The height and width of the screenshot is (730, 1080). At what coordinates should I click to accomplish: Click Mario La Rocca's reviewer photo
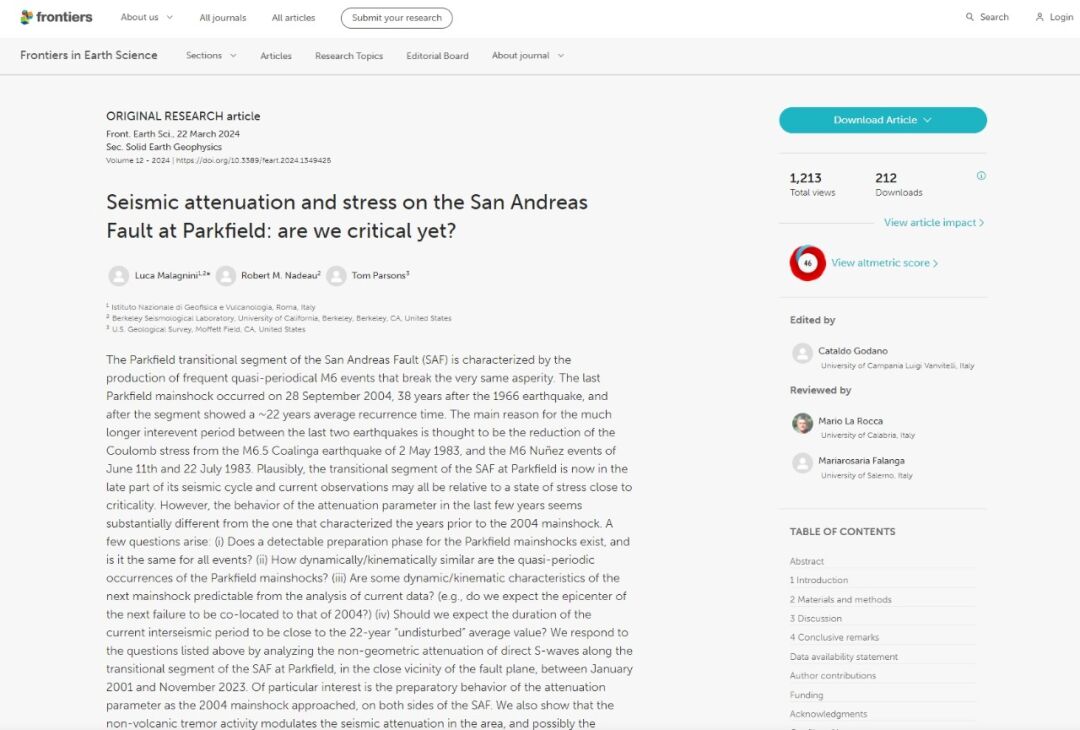click(802, 423)
